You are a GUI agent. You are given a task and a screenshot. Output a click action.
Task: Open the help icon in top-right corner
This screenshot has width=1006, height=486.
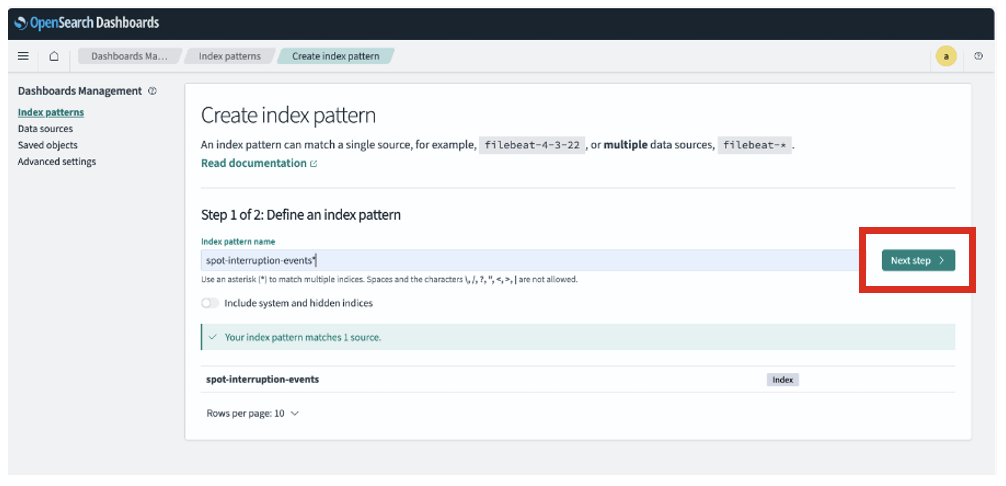tap(978, 57)
